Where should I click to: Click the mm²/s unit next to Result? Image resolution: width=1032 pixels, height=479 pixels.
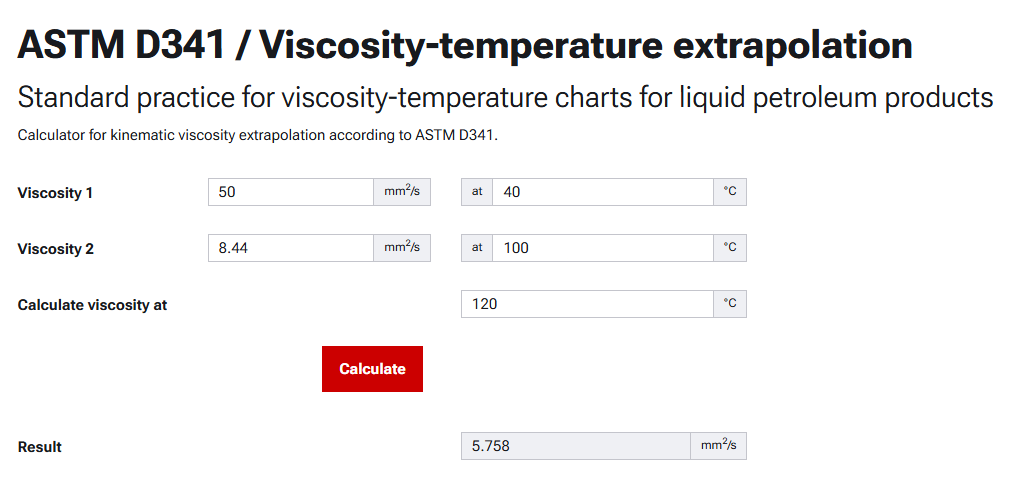click(719, 446)
